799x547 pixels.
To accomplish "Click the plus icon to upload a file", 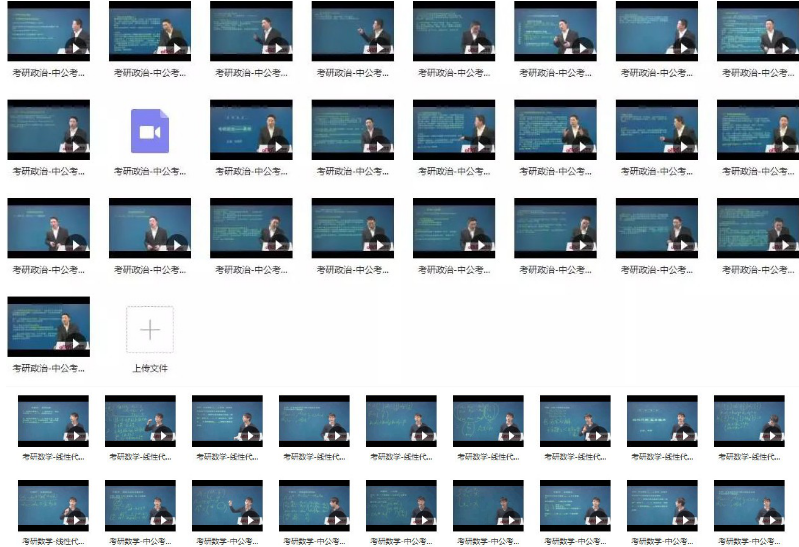I will coord(149,330).
